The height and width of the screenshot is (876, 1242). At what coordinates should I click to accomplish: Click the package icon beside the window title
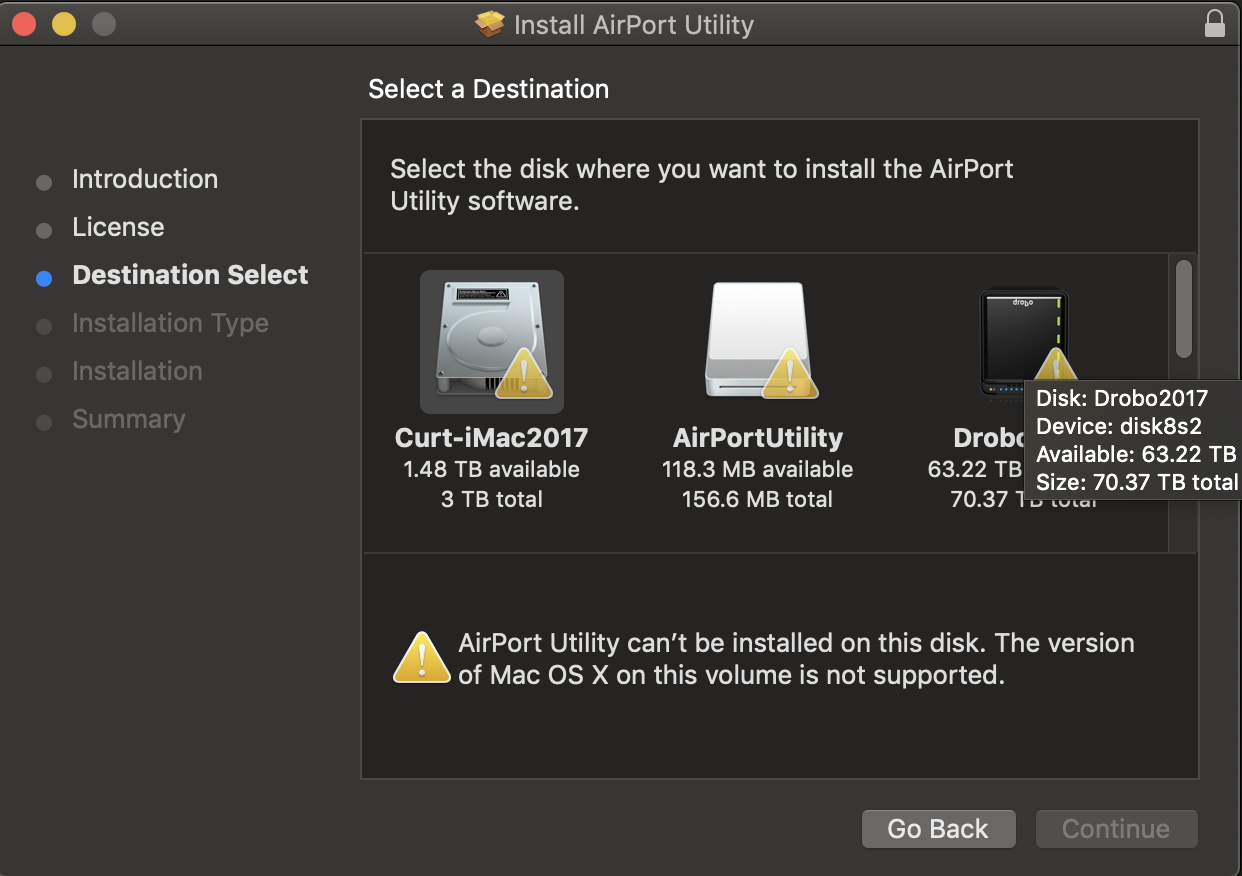coord(490,25)
